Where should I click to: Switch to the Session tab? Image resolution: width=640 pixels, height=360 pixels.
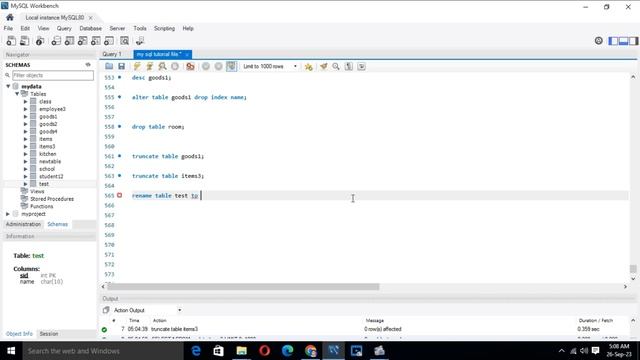(x=49, y=333)
